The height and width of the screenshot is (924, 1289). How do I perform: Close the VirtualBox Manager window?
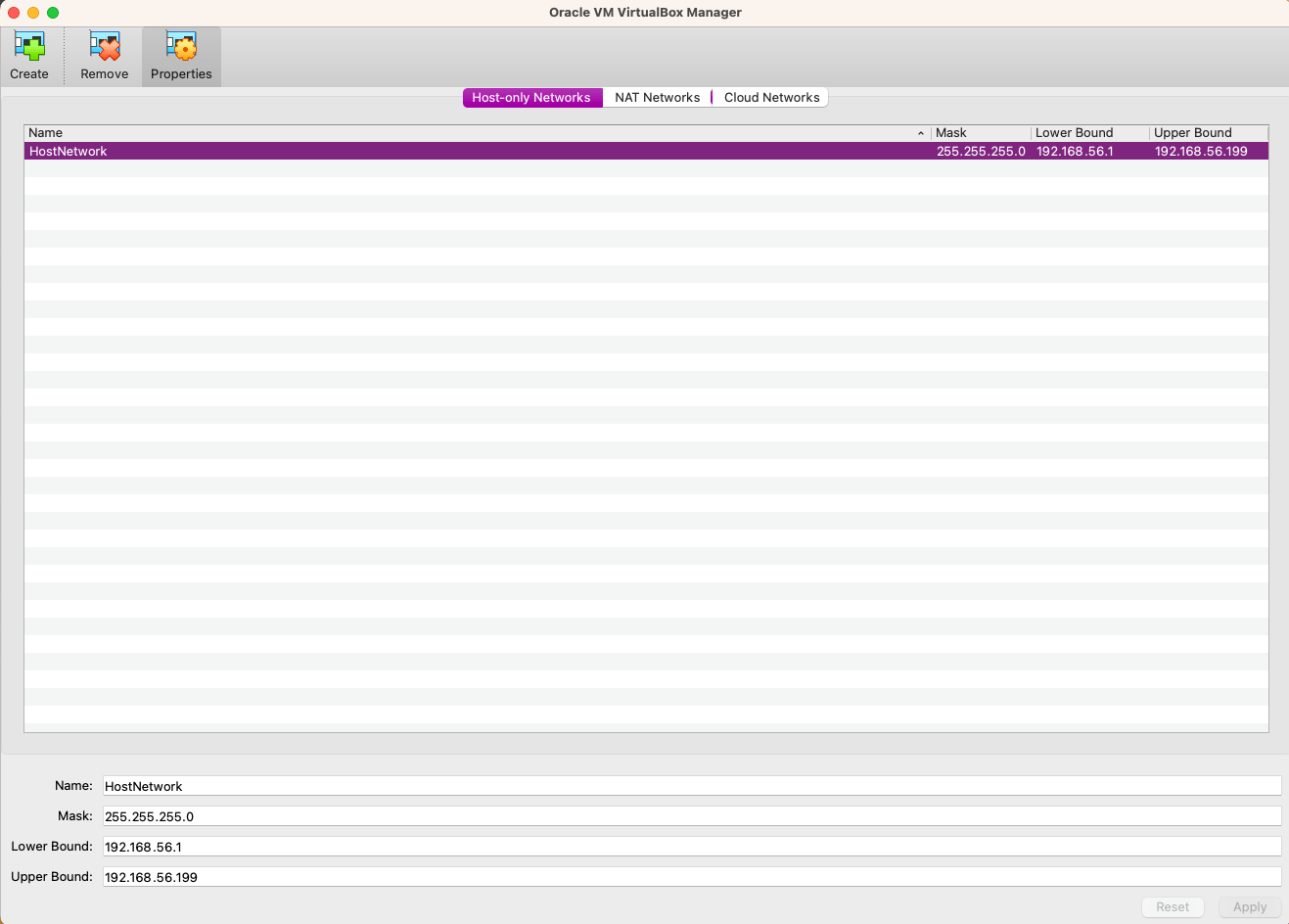click(x=14, y=13)
